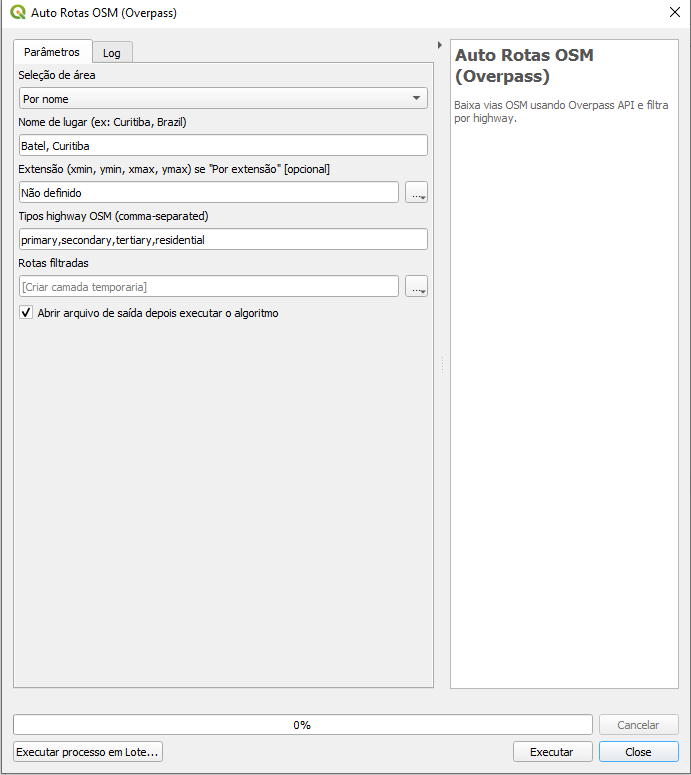691x775 pixels.
Task: Click the Nome de lugar text field
Action: coord(223,145)
